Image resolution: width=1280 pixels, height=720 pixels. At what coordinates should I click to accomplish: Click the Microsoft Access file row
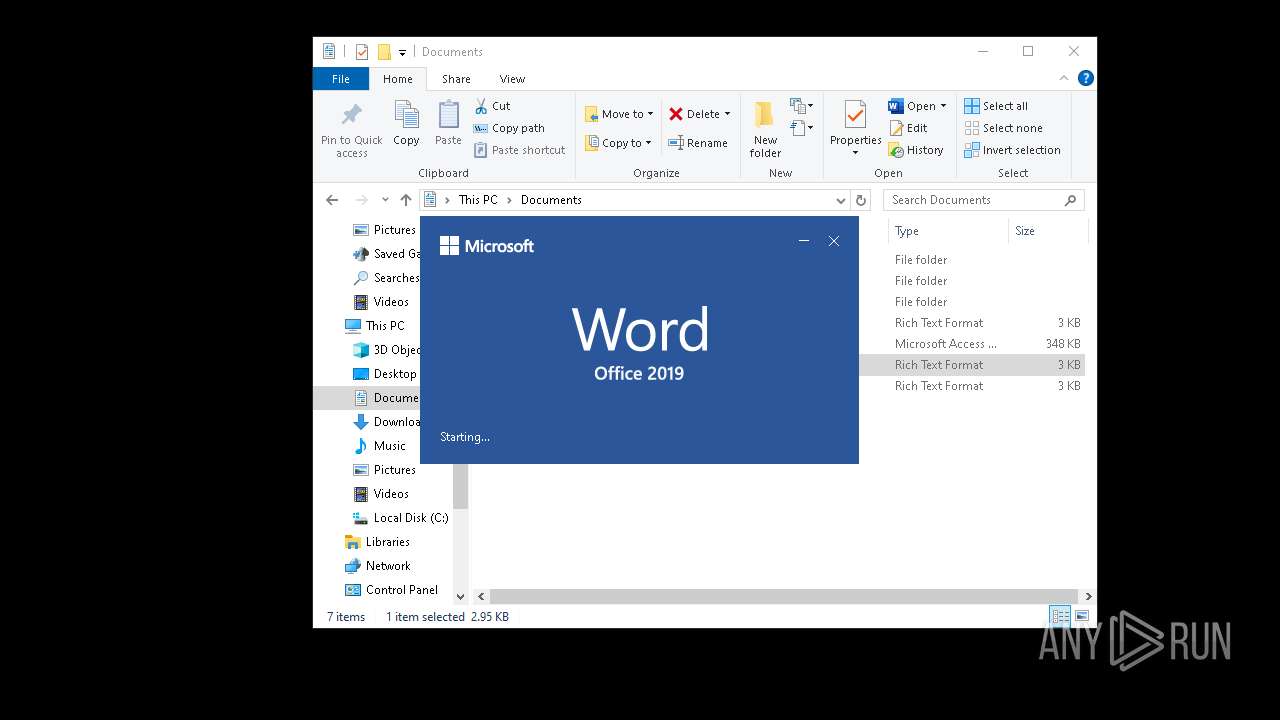click(x=972, y=344)
